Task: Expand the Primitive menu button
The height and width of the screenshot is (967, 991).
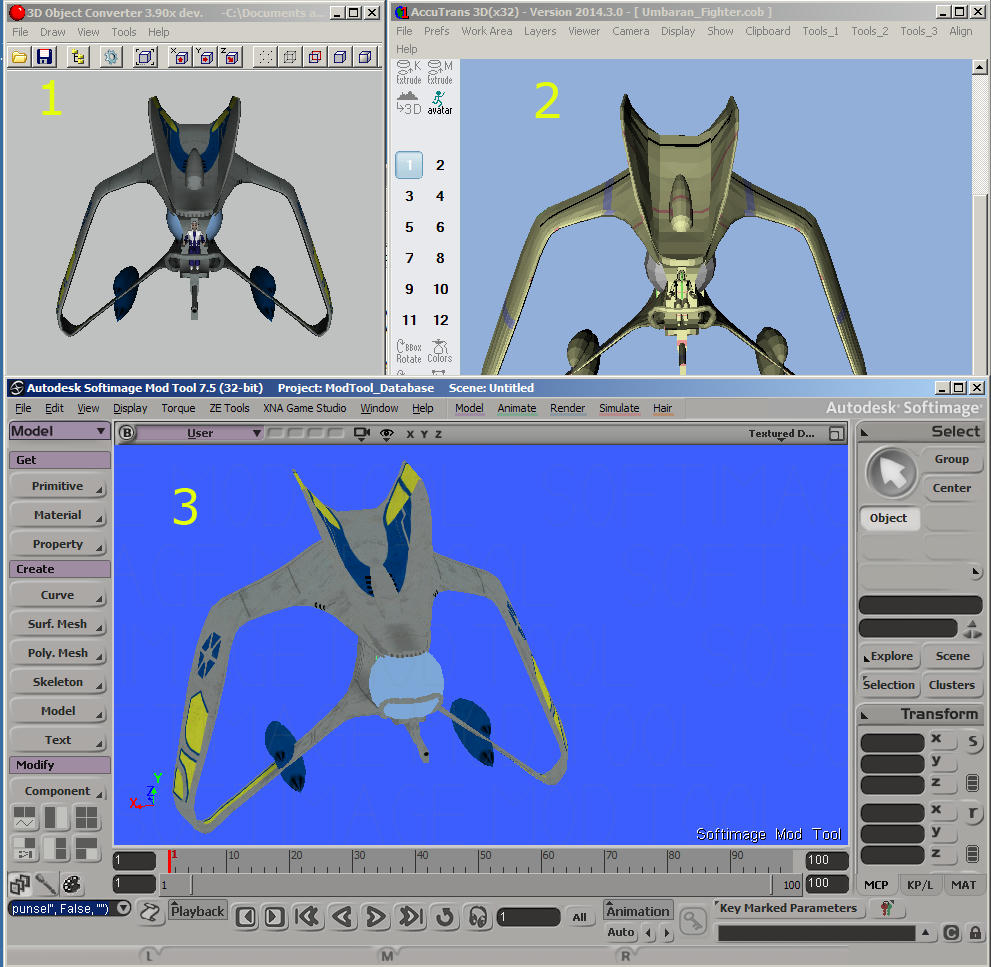Action: (58, 486)
